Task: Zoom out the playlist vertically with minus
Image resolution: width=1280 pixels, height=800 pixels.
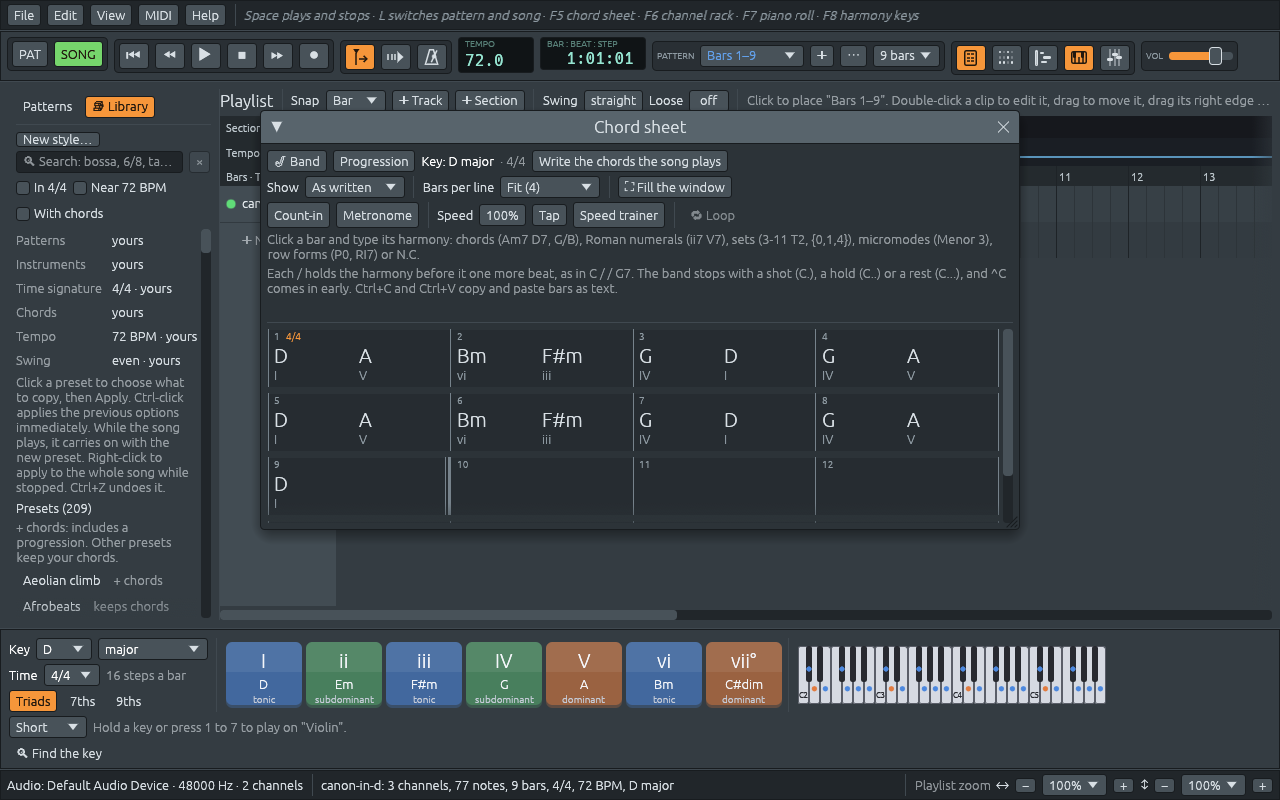Action: pos(1164,786)
